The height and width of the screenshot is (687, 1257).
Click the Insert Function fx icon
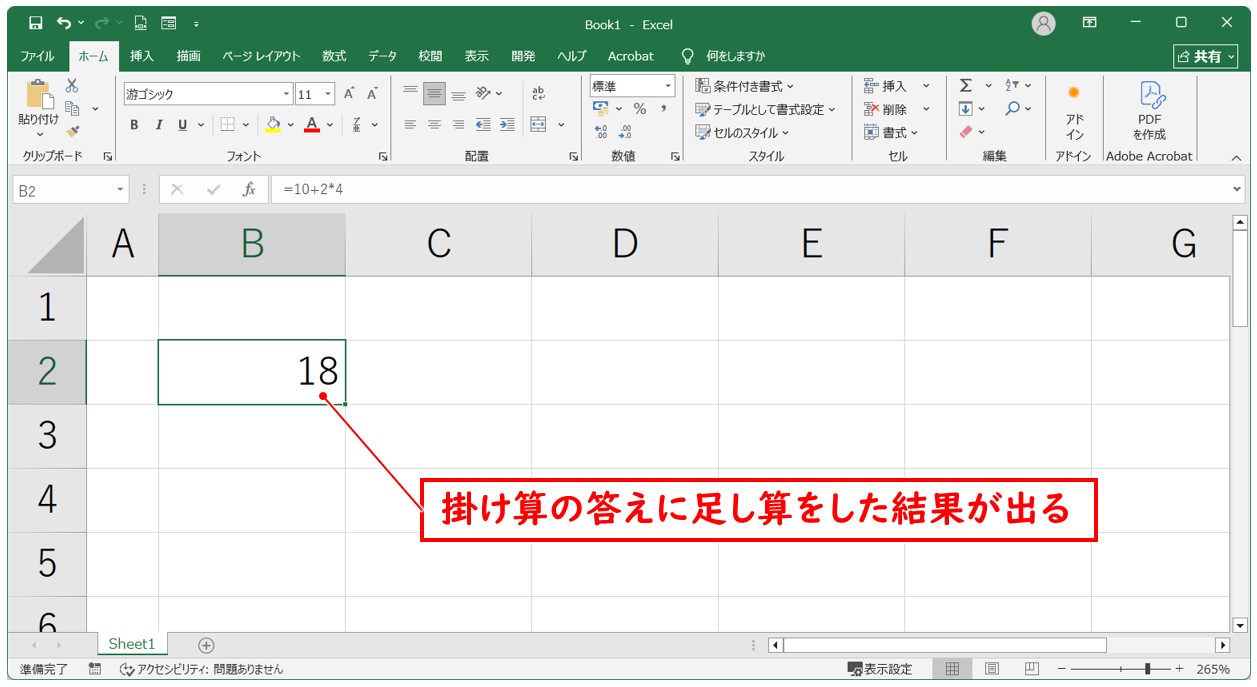pyautogui.click(x=249, y=189)
